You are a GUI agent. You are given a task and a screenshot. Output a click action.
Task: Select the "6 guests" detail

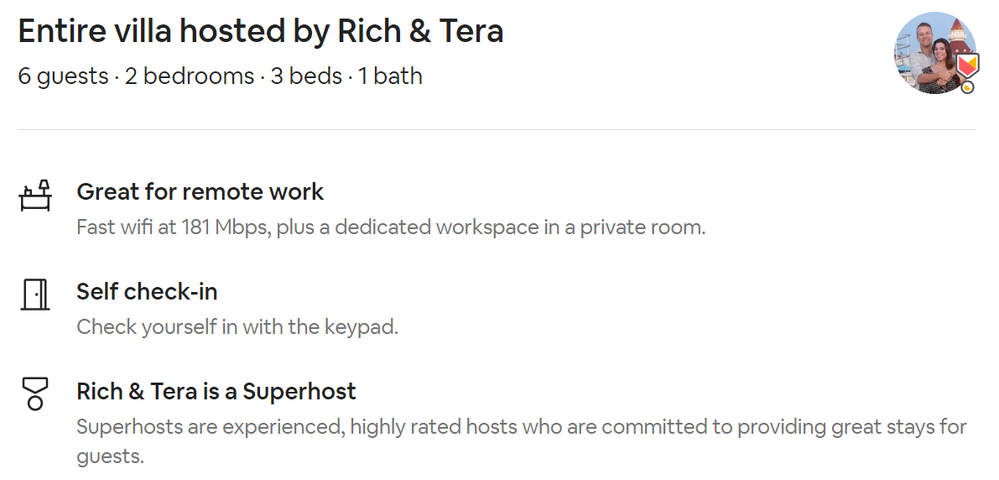point(63,76)
